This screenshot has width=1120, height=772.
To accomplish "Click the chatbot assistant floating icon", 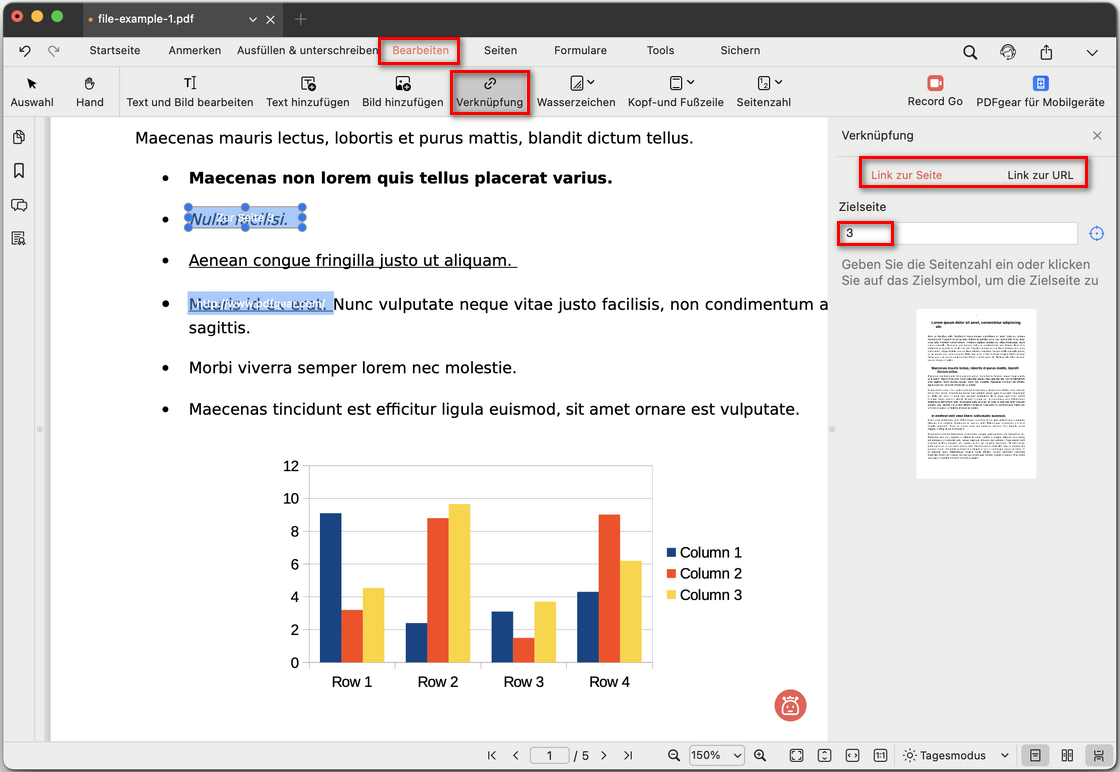I will pyautogui.click(x=790, y=705).
